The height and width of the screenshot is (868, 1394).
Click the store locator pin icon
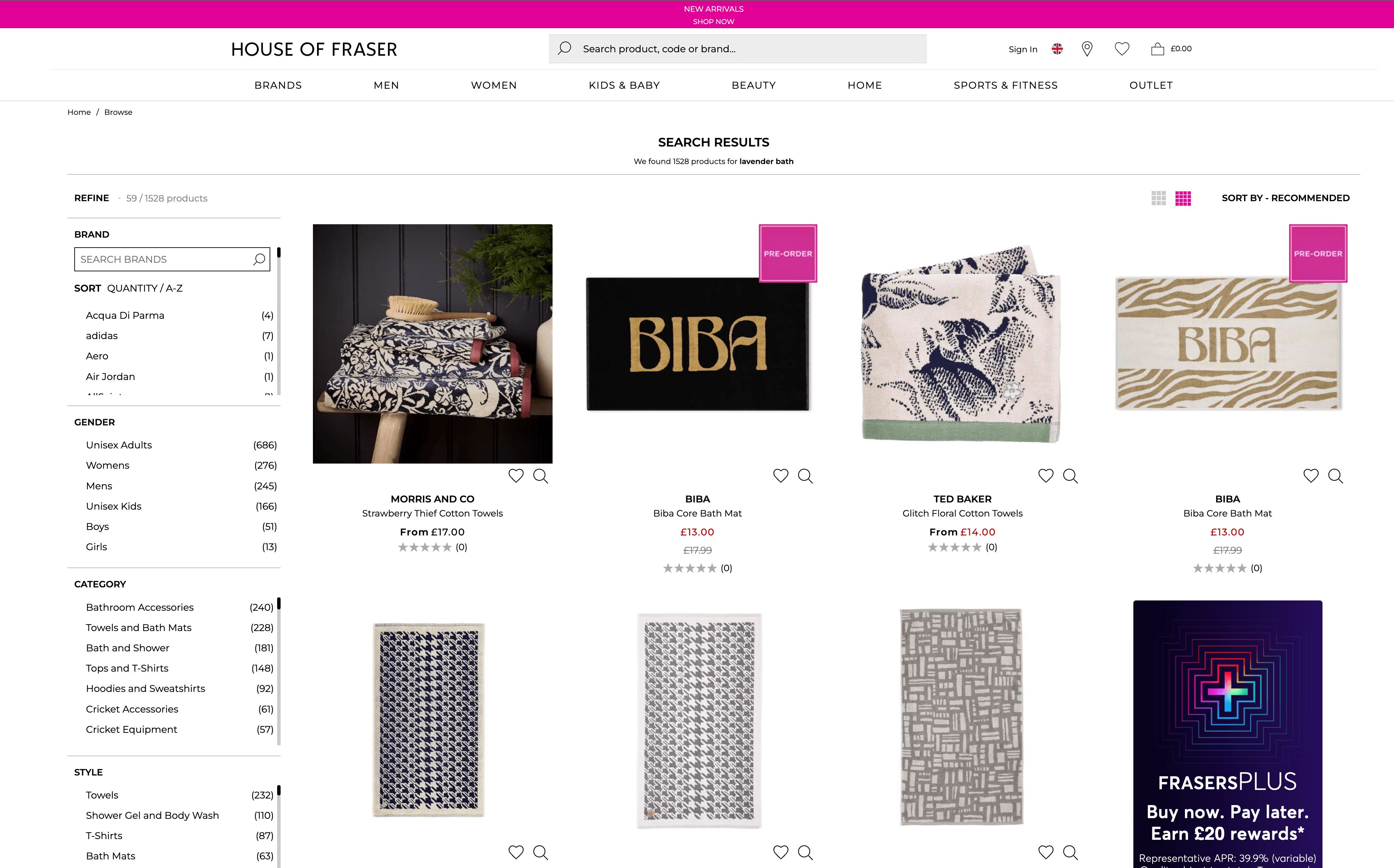(1086, 50)
